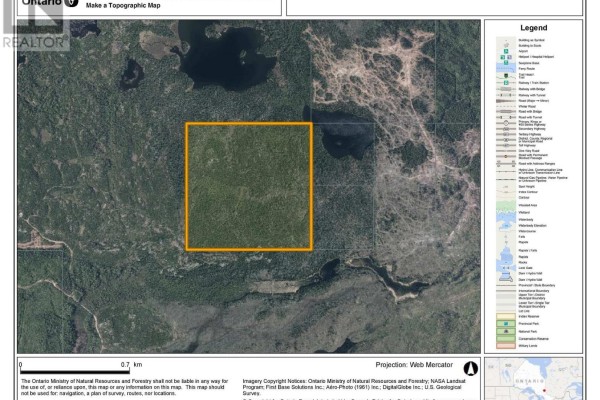Click the "Legend" heading
The width and height of the screenshot is (600, 400).
click(533, 28)
